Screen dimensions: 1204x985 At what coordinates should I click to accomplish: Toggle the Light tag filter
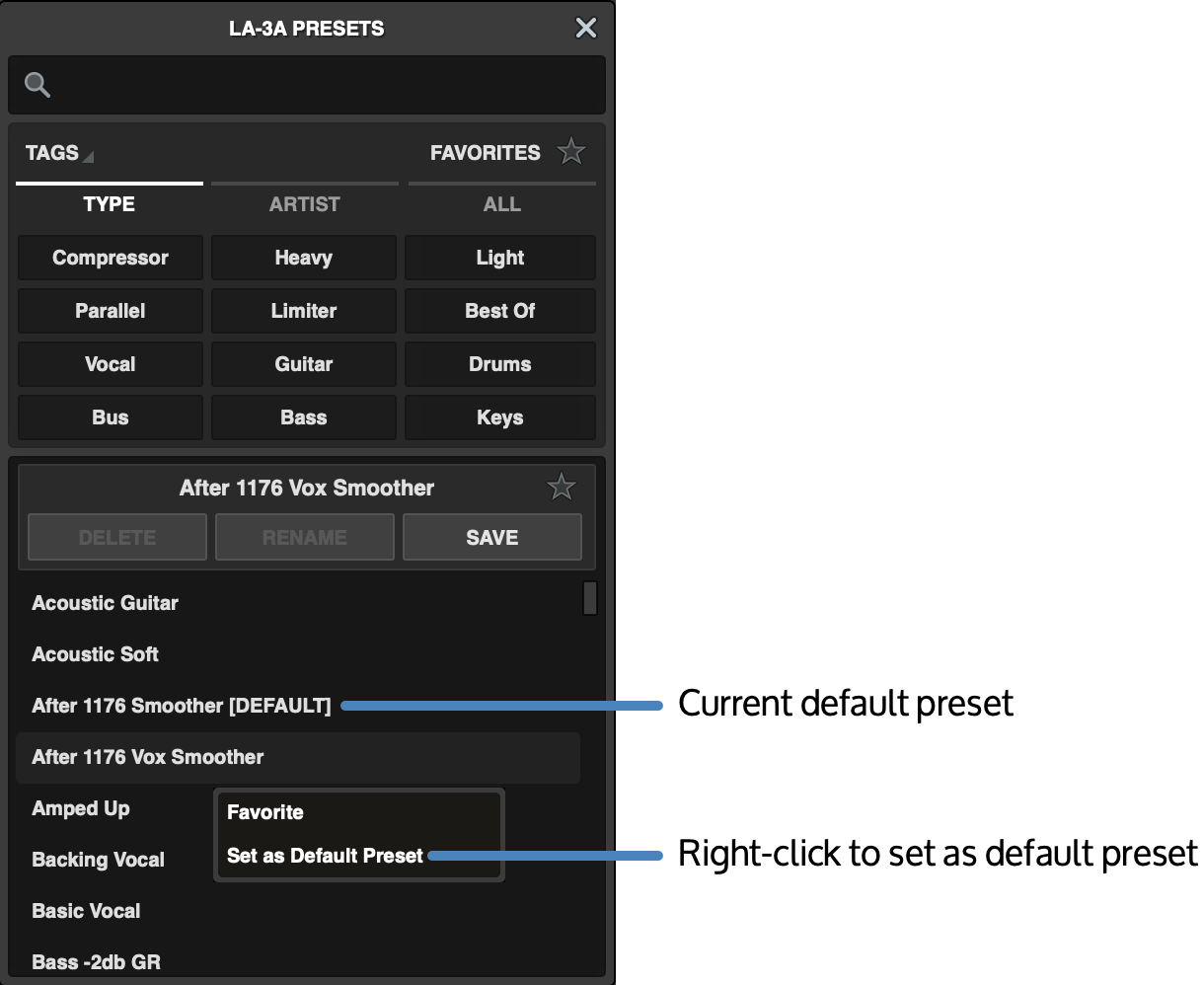(500, 258)
